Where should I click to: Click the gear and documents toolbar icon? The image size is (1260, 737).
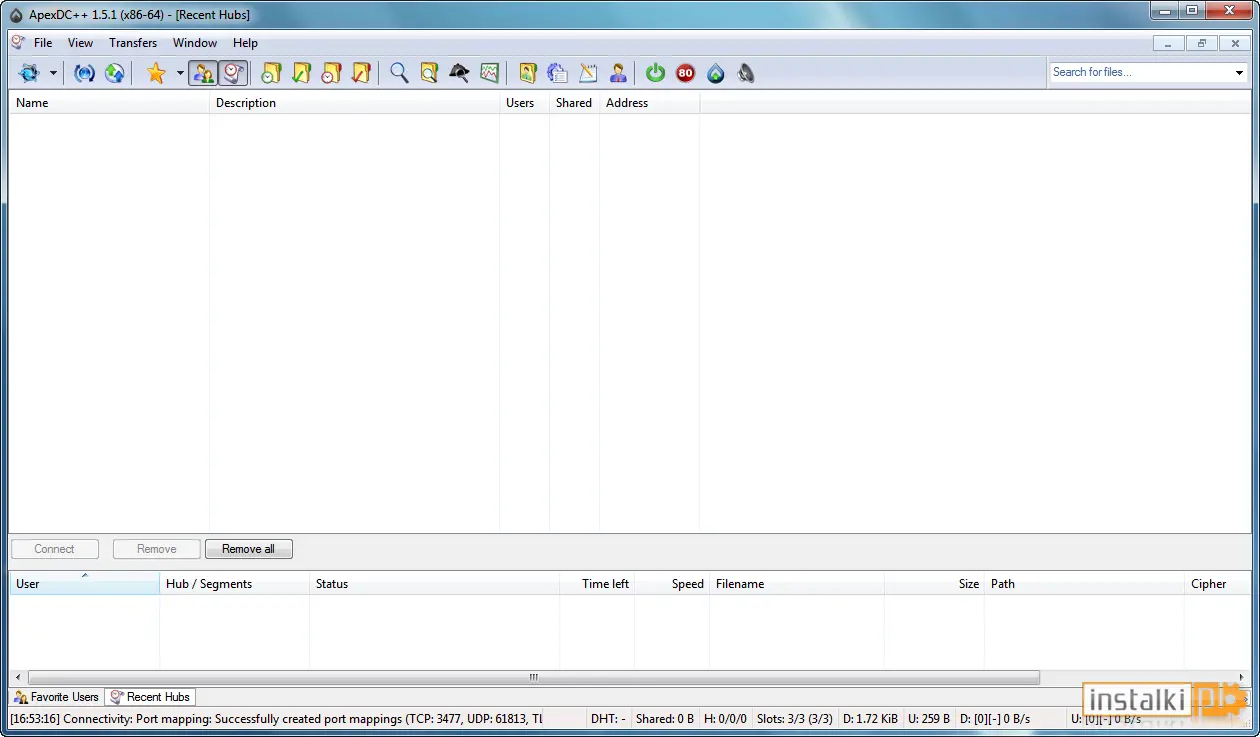click(557, 73)
